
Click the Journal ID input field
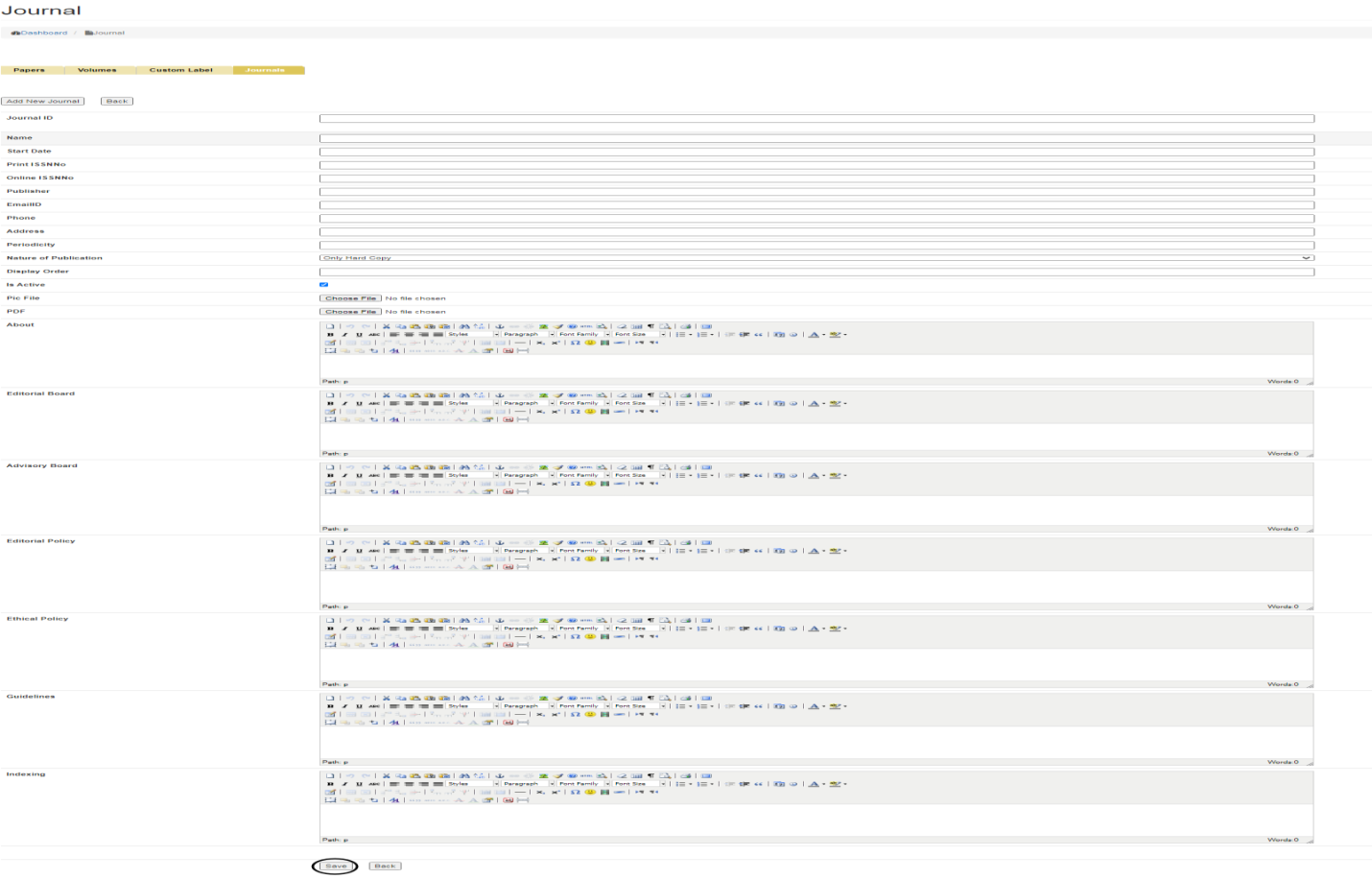click(816, 119)
